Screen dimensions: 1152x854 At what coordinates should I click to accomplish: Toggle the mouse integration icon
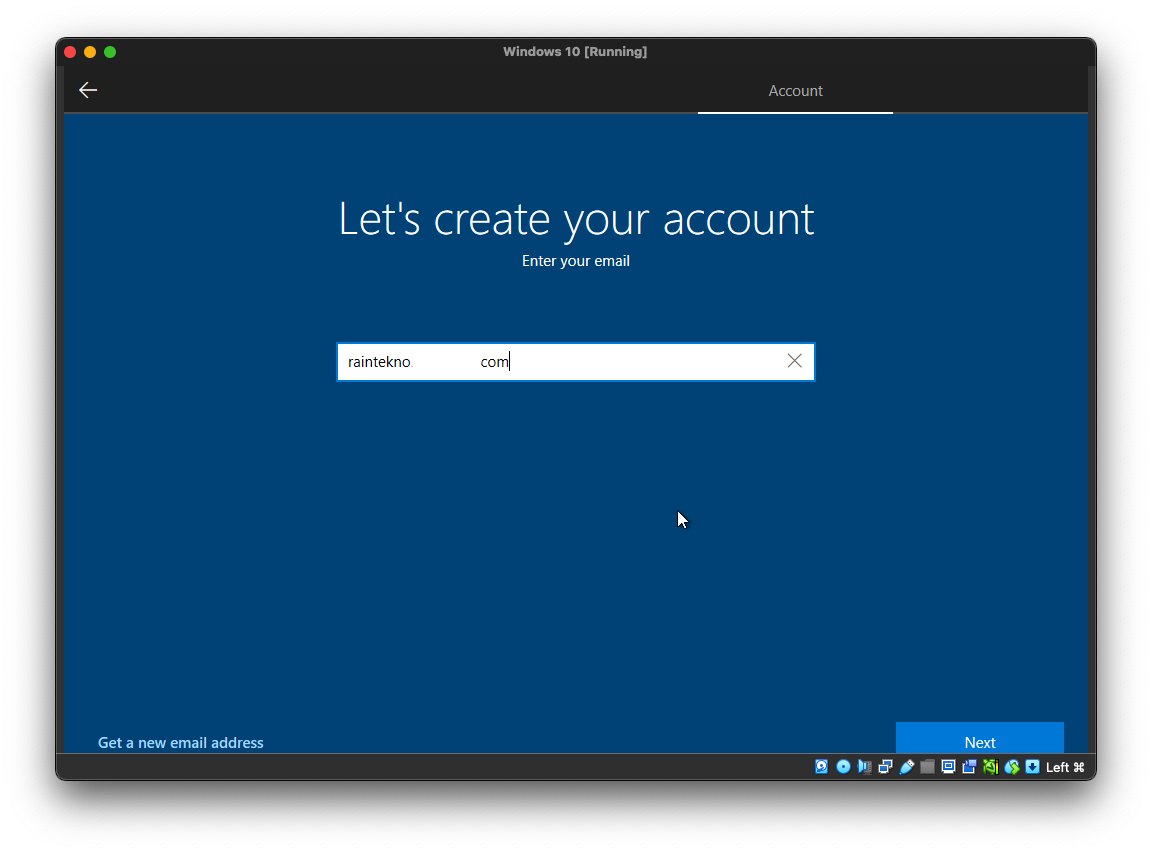(x=1012, y=767)
